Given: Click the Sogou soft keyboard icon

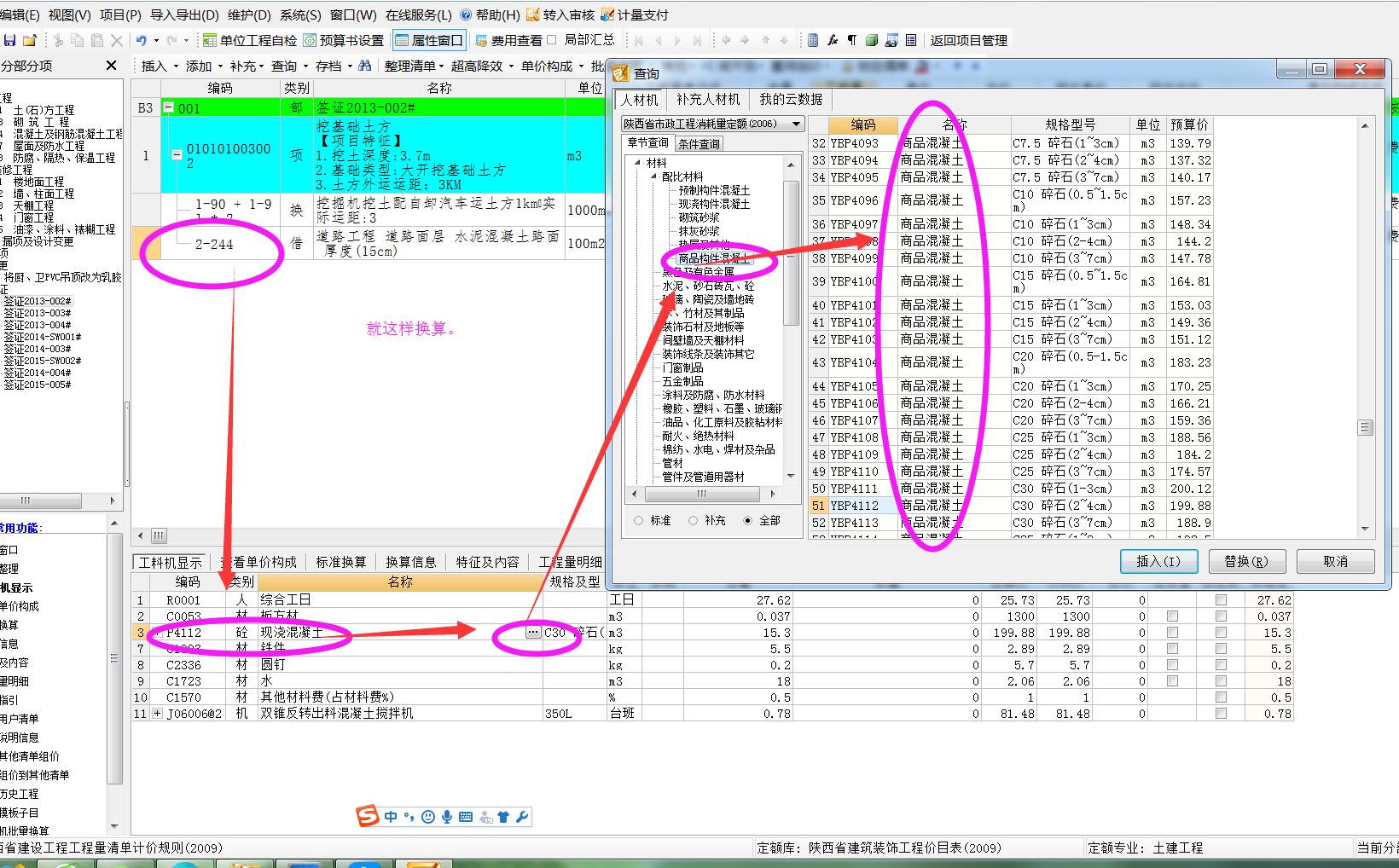Looking at the screenshot, I should pos(466,817).
